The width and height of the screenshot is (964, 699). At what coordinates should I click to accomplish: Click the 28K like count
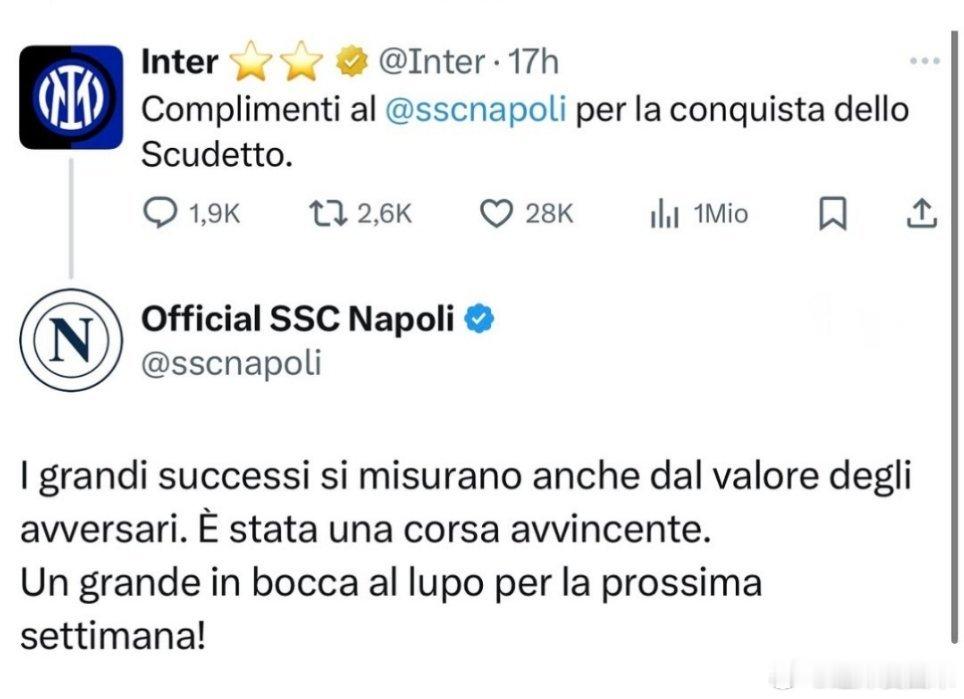[x=549, y=214]
